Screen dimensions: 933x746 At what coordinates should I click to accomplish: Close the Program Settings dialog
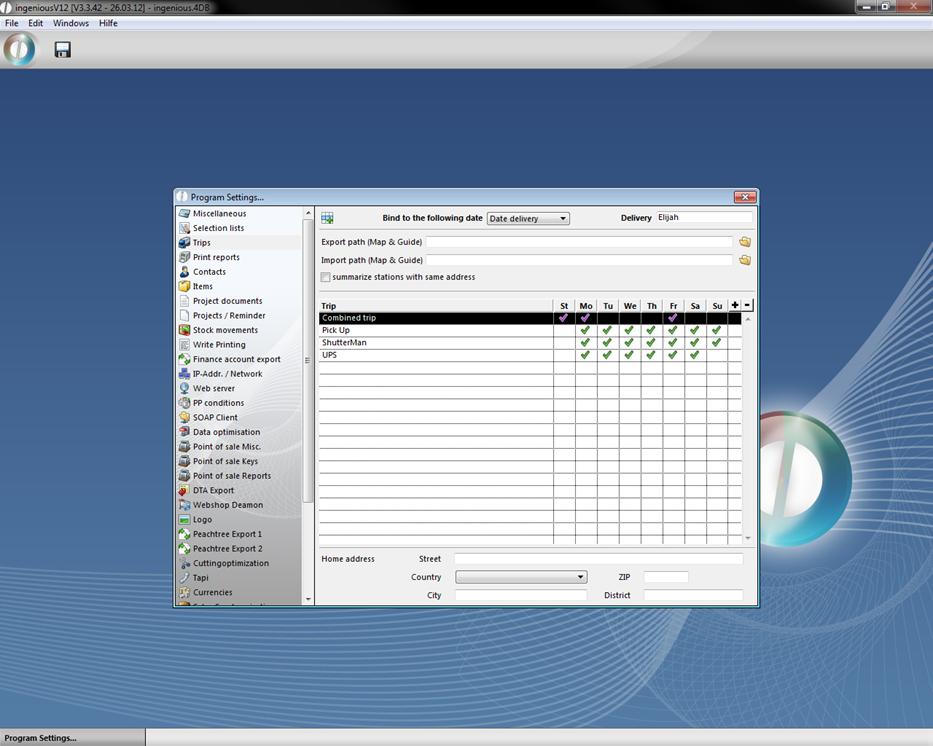(744, 197)
